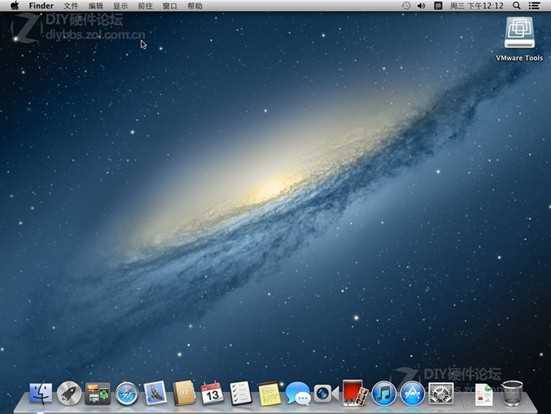
Task: Open Contacts address book in Dock
Action: (184, 393)
